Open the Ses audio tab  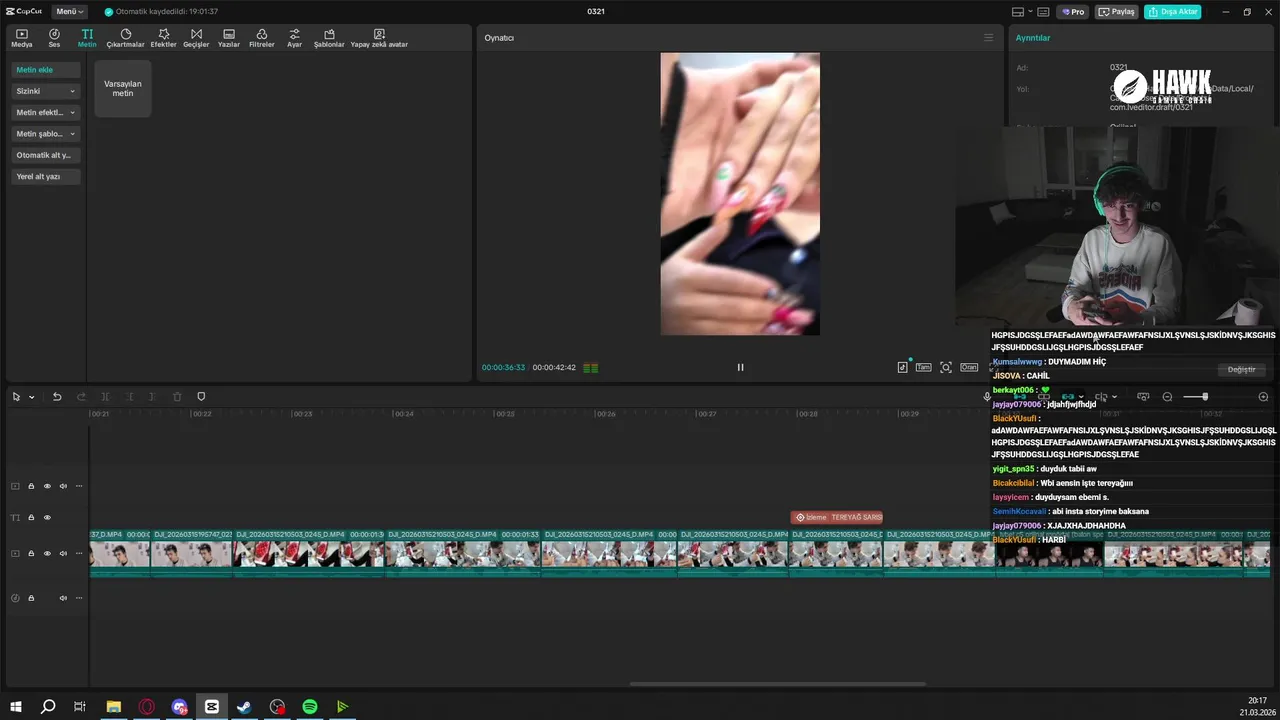click(54, 38)
